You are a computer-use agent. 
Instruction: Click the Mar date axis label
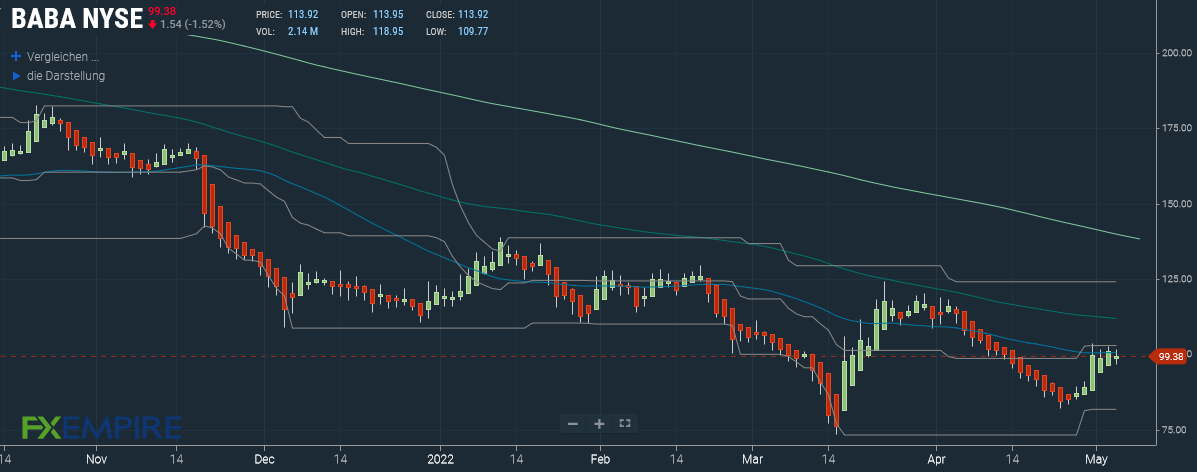752,460
